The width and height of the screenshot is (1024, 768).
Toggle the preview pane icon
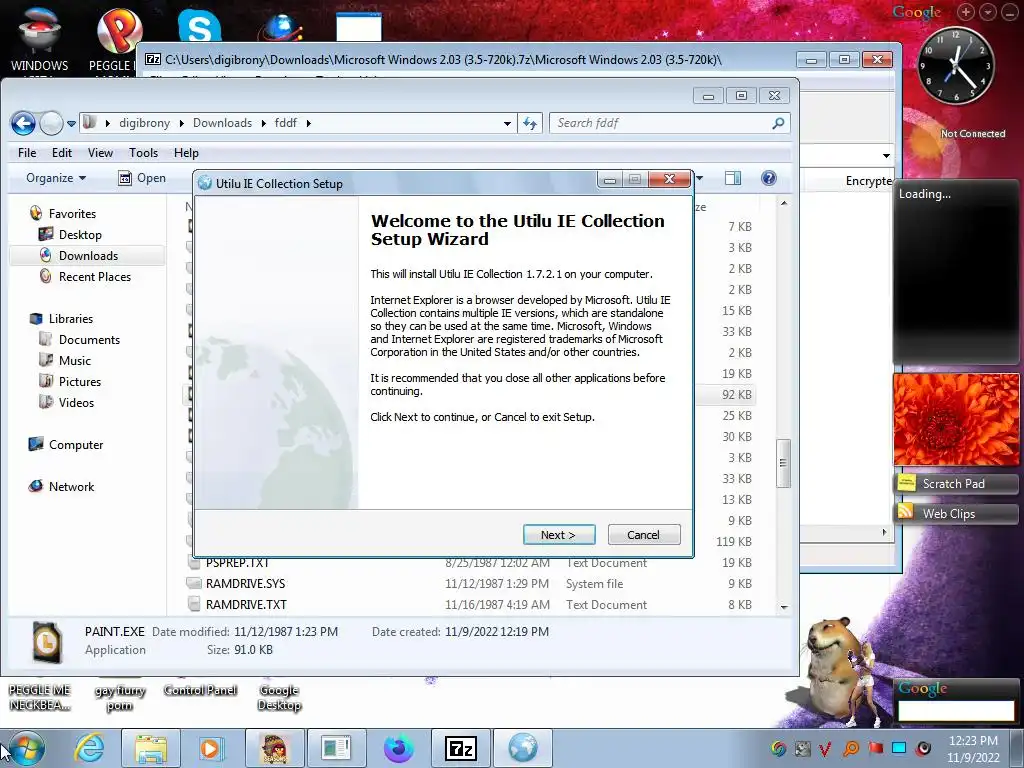click(733, 178)
